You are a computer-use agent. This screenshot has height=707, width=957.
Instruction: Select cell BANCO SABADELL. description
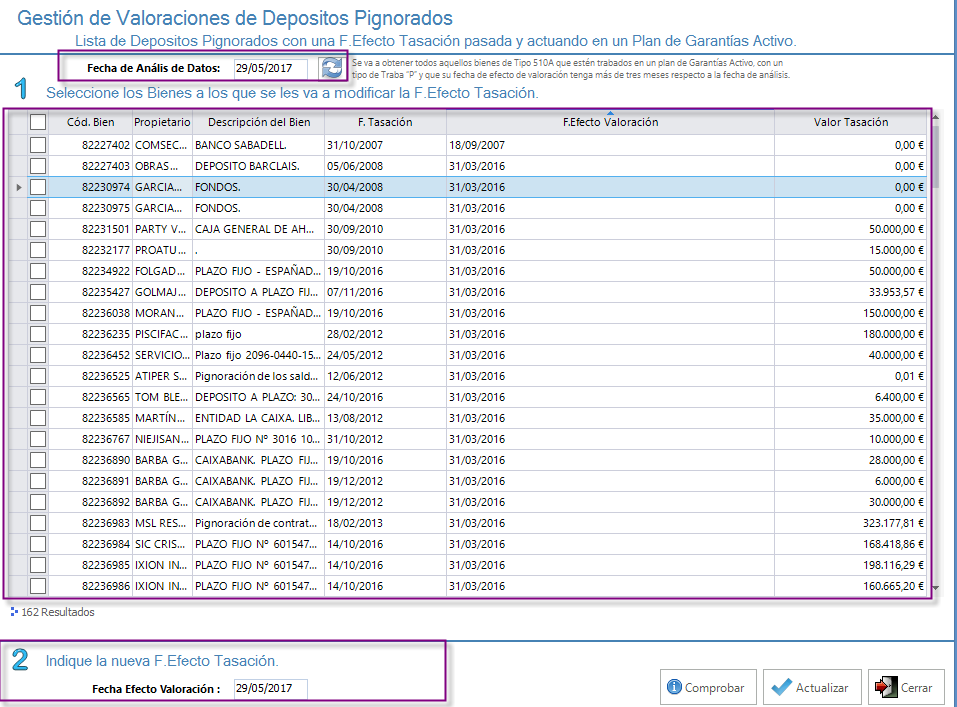[259, 145]
